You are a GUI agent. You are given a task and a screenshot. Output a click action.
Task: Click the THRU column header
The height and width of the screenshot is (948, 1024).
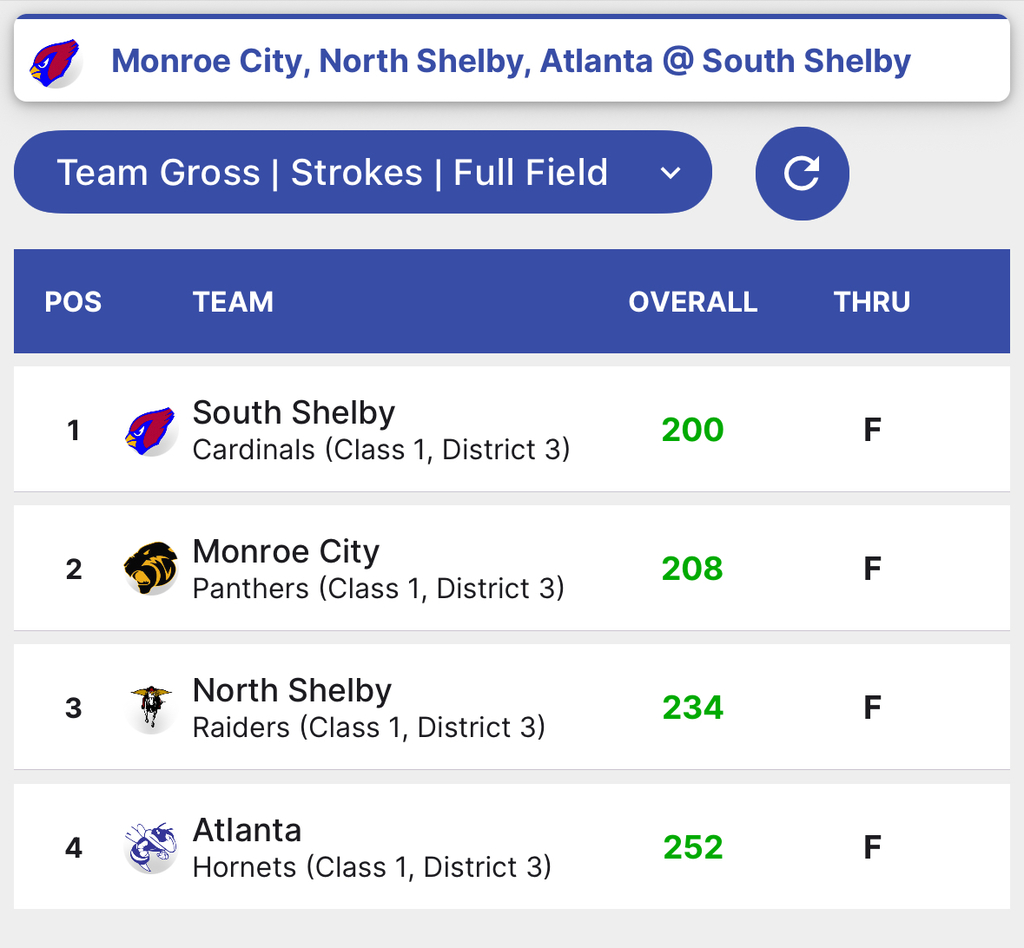coord(872,302)
